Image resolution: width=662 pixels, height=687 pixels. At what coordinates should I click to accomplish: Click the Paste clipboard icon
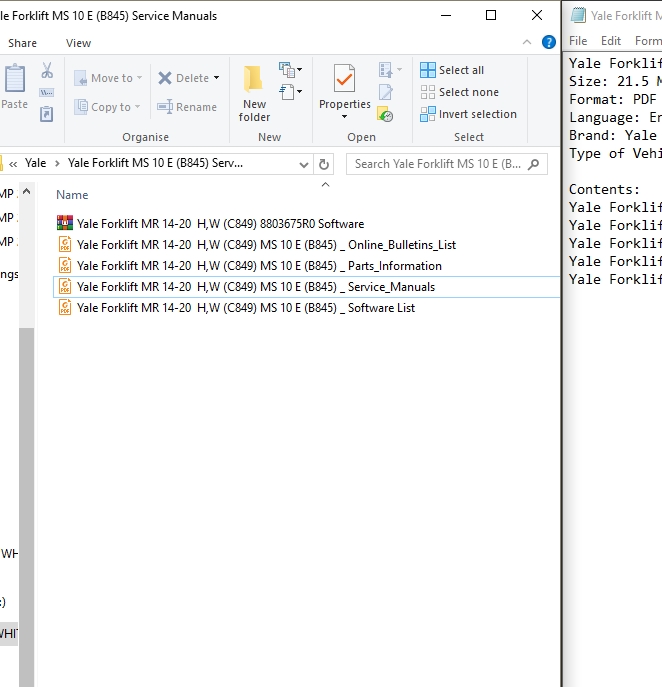coord(14,78)
